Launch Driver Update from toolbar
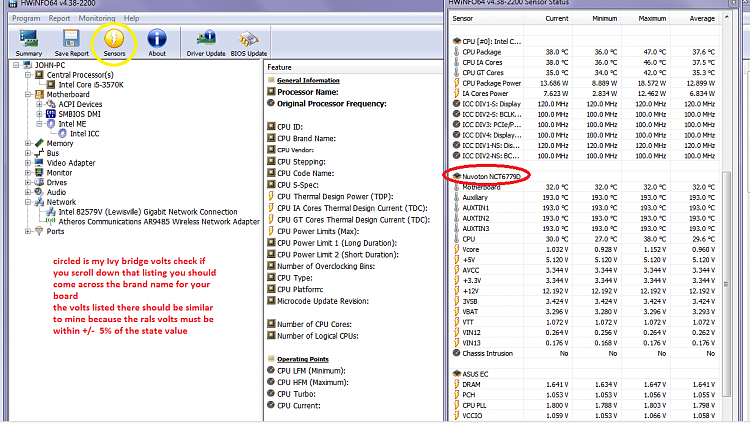Viewport: 750px width, 423px height. pyautogui.click(x=206, y=43)
